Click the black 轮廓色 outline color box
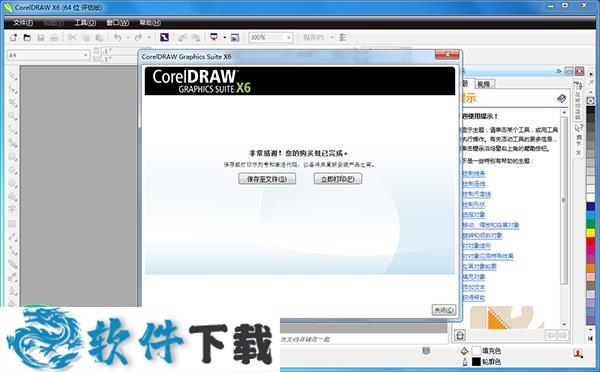Image resolution: width=600 pixels, height=372 pixels. [x=476, y=361]
